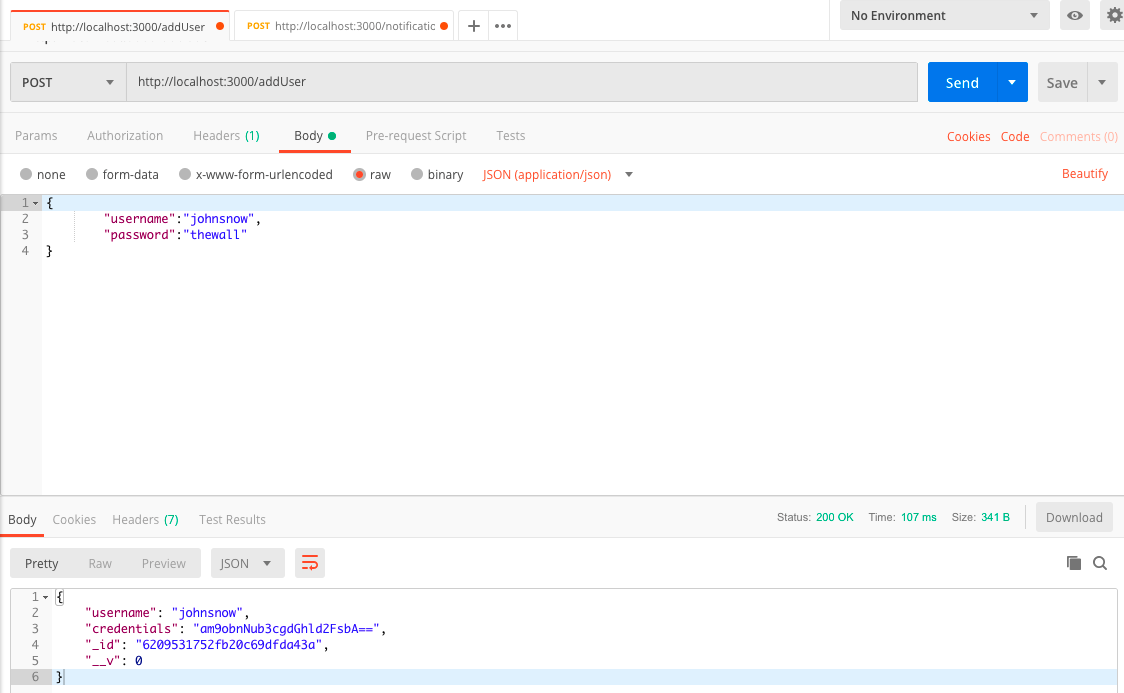Open the Save options dropdown arrow
This screenshot has height=693, width=1124.
(x=1102, y=82)
